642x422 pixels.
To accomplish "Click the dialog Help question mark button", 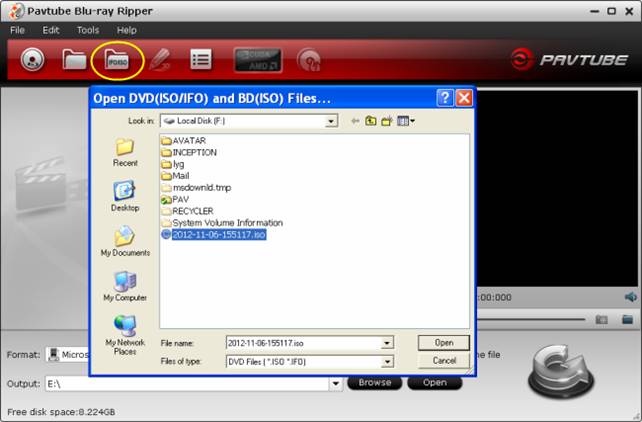I will (445, 98).
